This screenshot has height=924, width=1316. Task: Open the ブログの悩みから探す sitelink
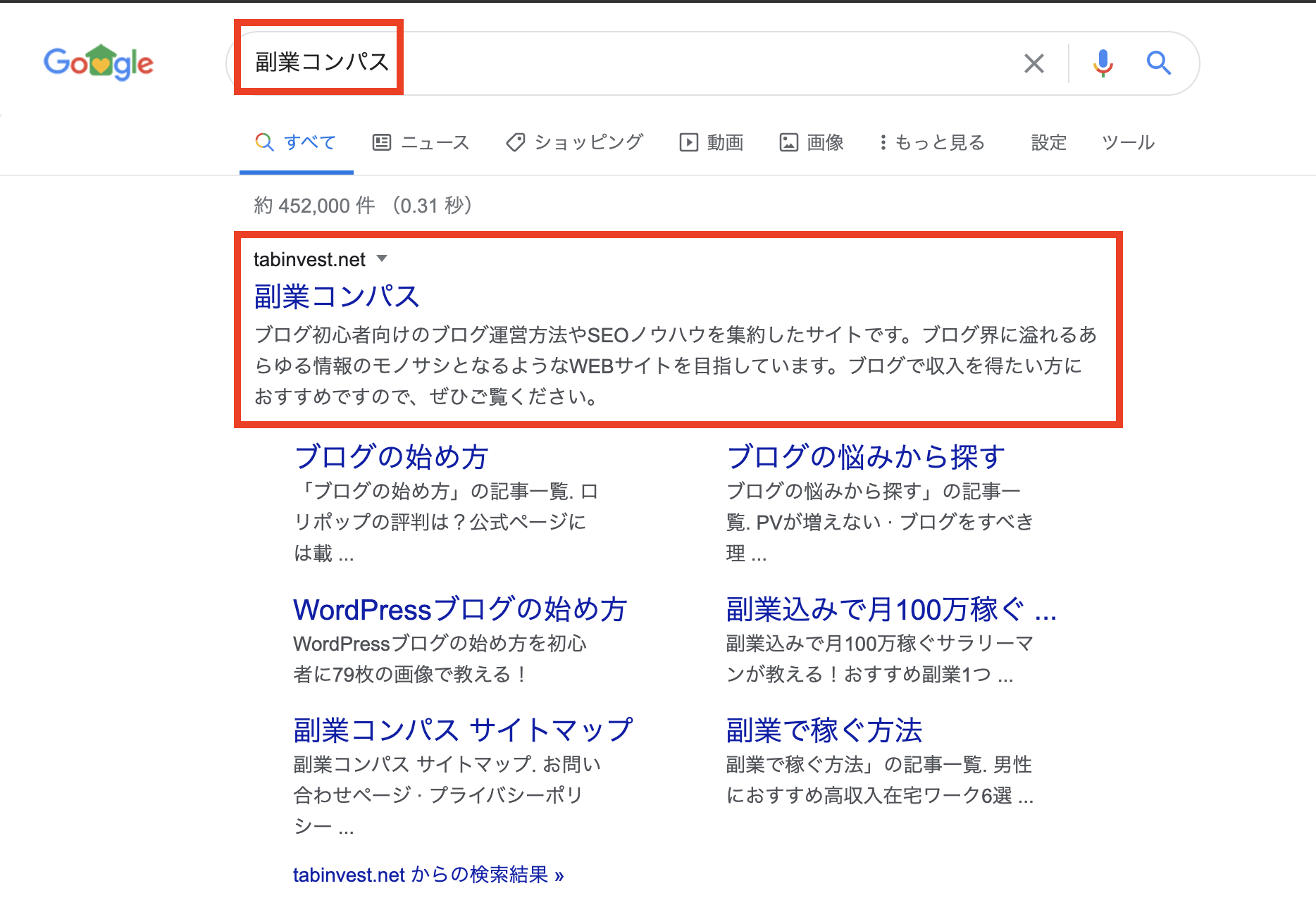point(866,456)
